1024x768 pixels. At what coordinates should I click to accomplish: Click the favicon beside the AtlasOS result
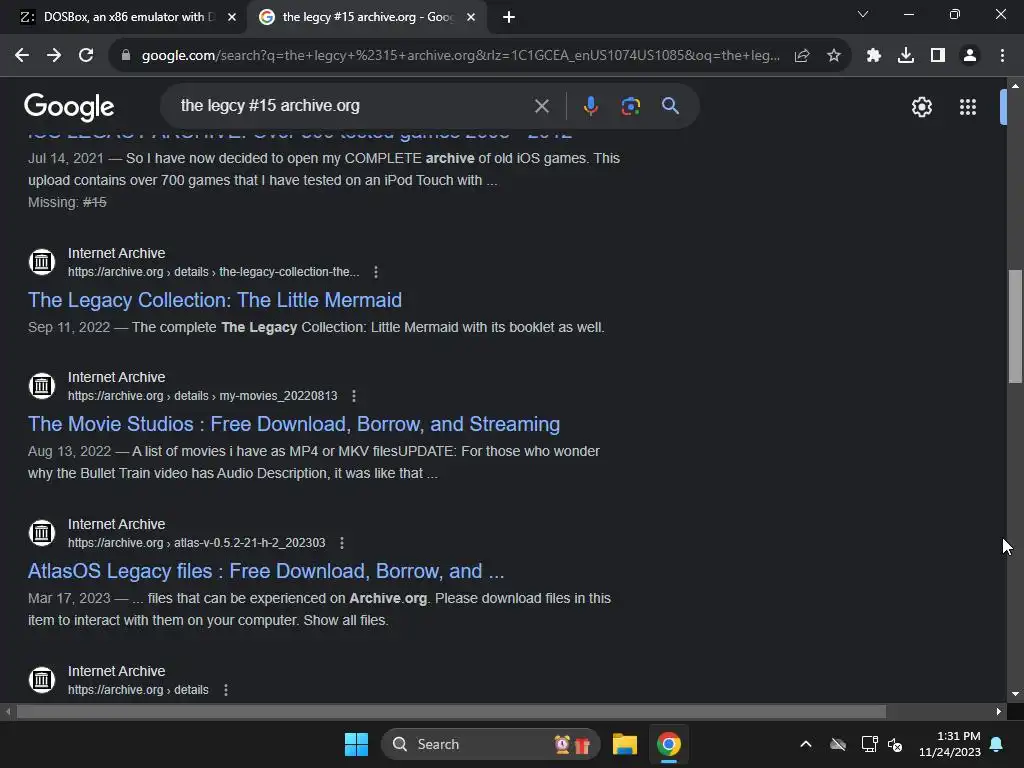[x=42, y=533]
